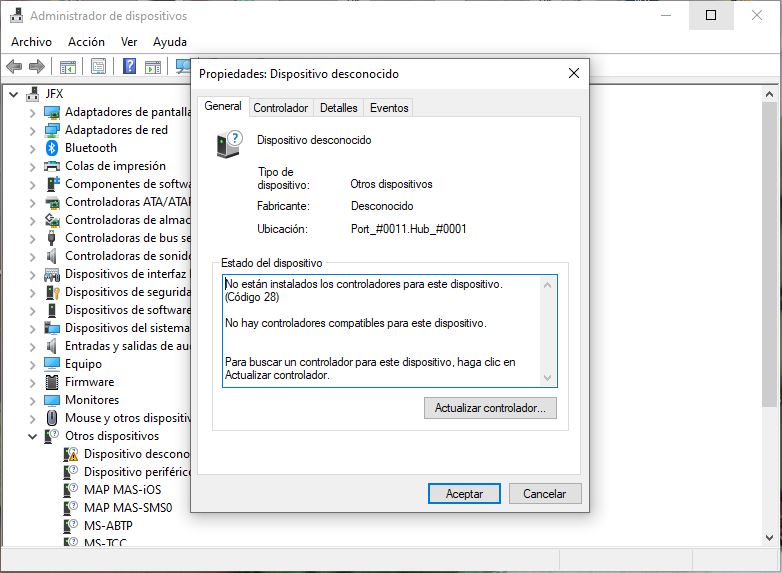This screenshot has width=782, height=573.
Task: Collapse the JFX root node
Action: (x=13, y=94)
